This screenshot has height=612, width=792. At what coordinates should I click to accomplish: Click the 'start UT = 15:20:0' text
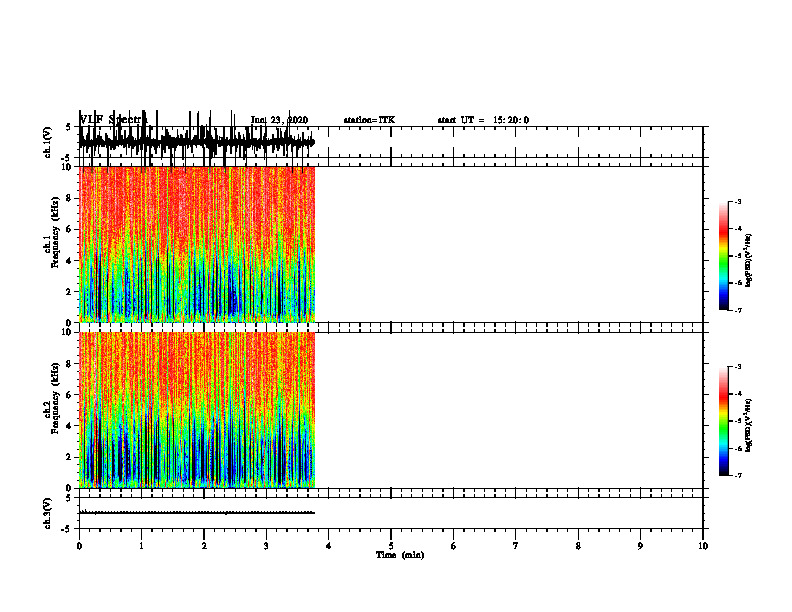(483, 120)
